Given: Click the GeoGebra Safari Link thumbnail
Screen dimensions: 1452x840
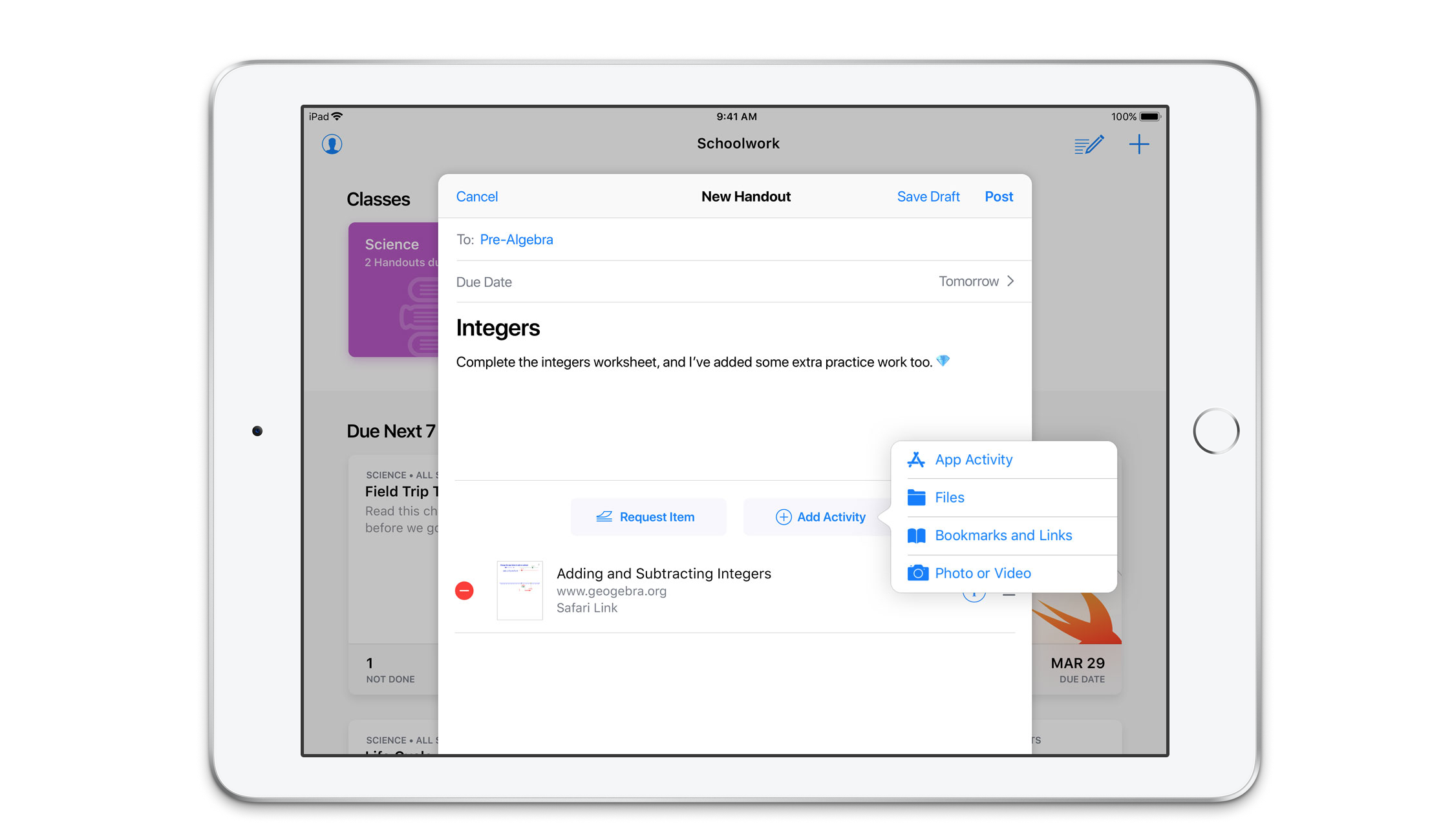Looking at the screenshot, I should pos(520,590).
